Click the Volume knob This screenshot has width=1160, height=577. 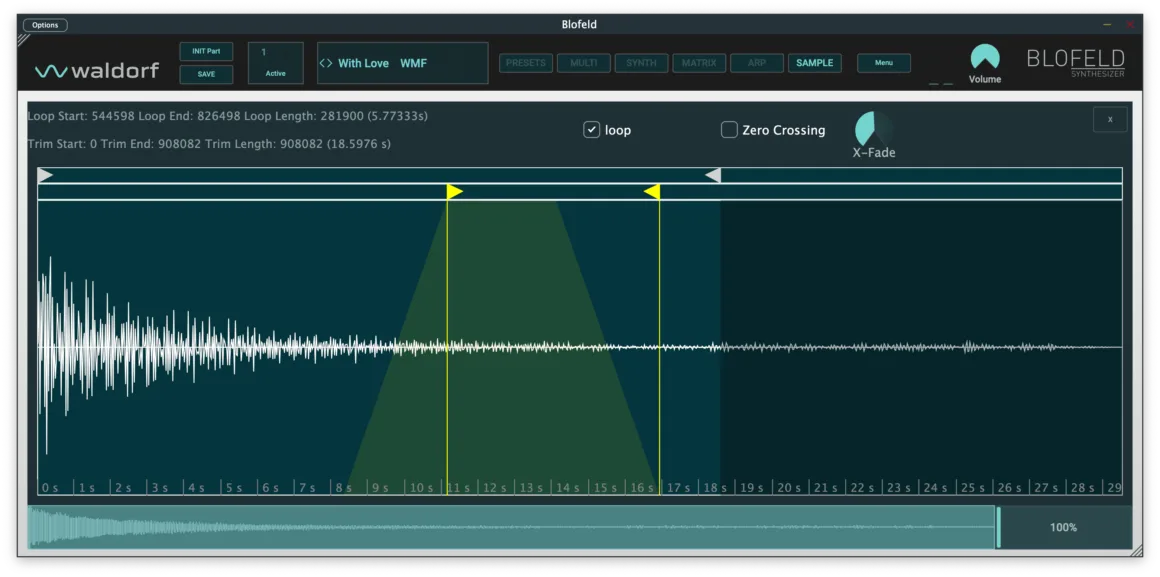[984, 58]
